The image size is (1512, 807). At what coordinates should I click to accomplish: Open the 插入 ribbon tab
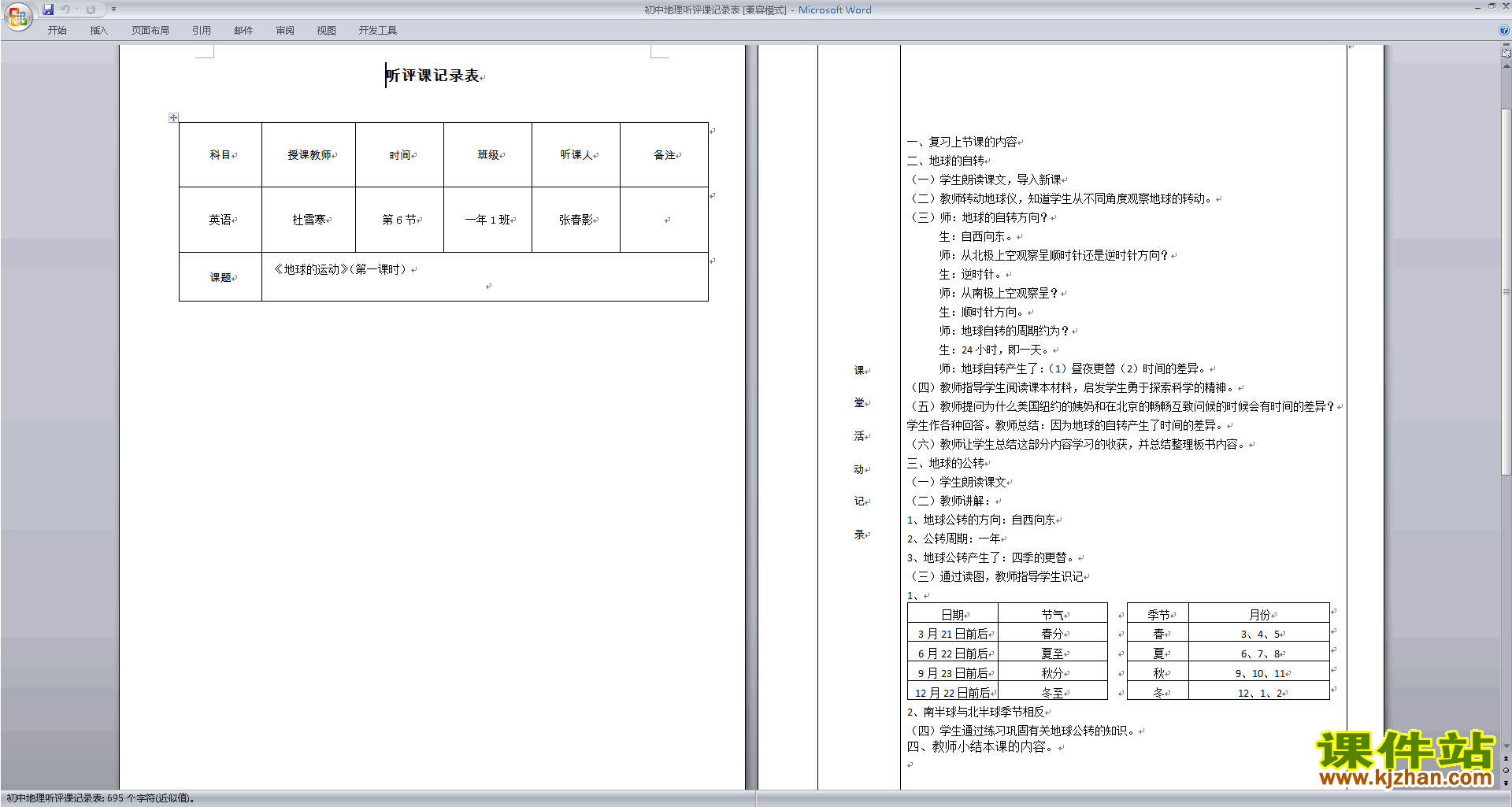[x=99, y=31]
